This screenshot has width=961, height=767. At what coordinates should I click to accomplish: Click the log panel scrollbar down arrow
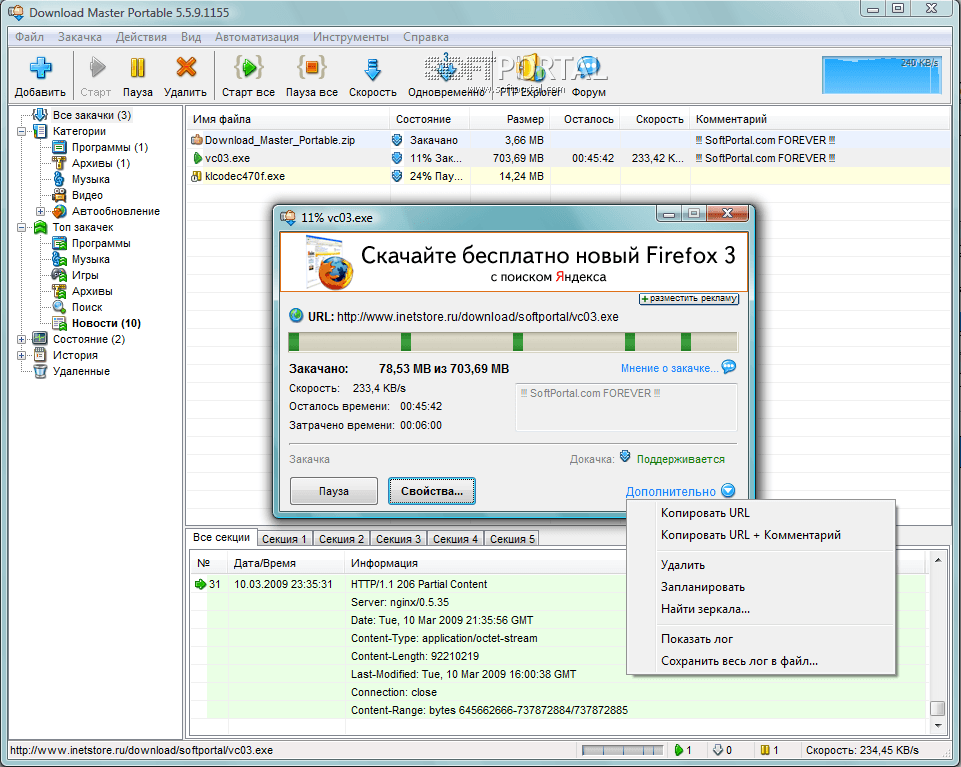(x=938, y=725)
